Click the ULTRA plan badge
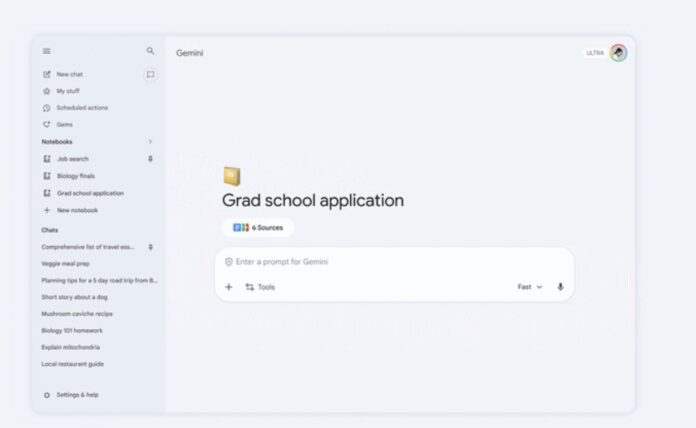Viewport: 696px width, 428px height. pyautogui.click(x=595, y=53)
